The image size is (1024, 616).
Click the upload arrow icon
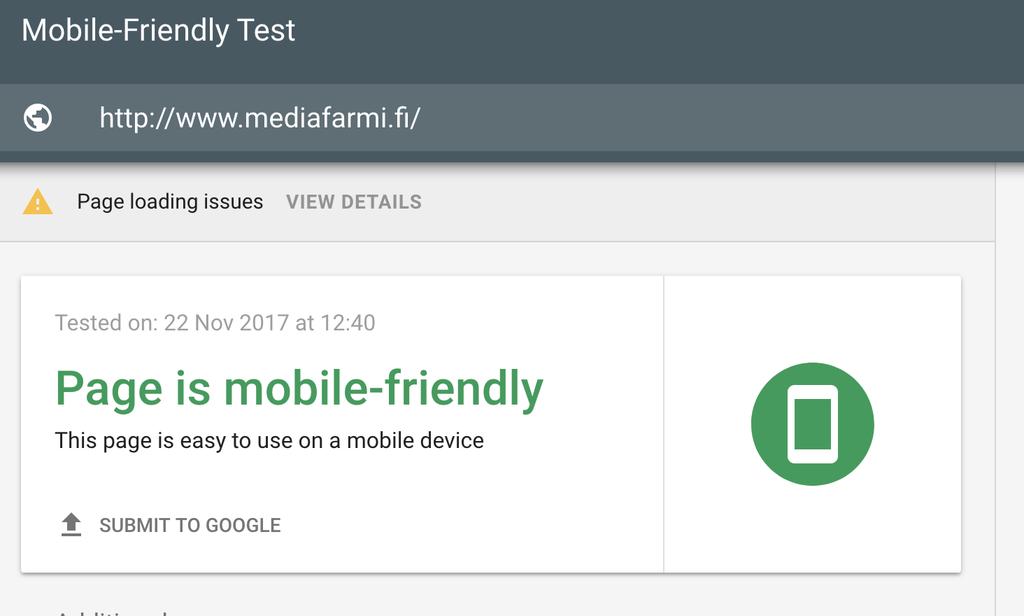click(71, 525)
